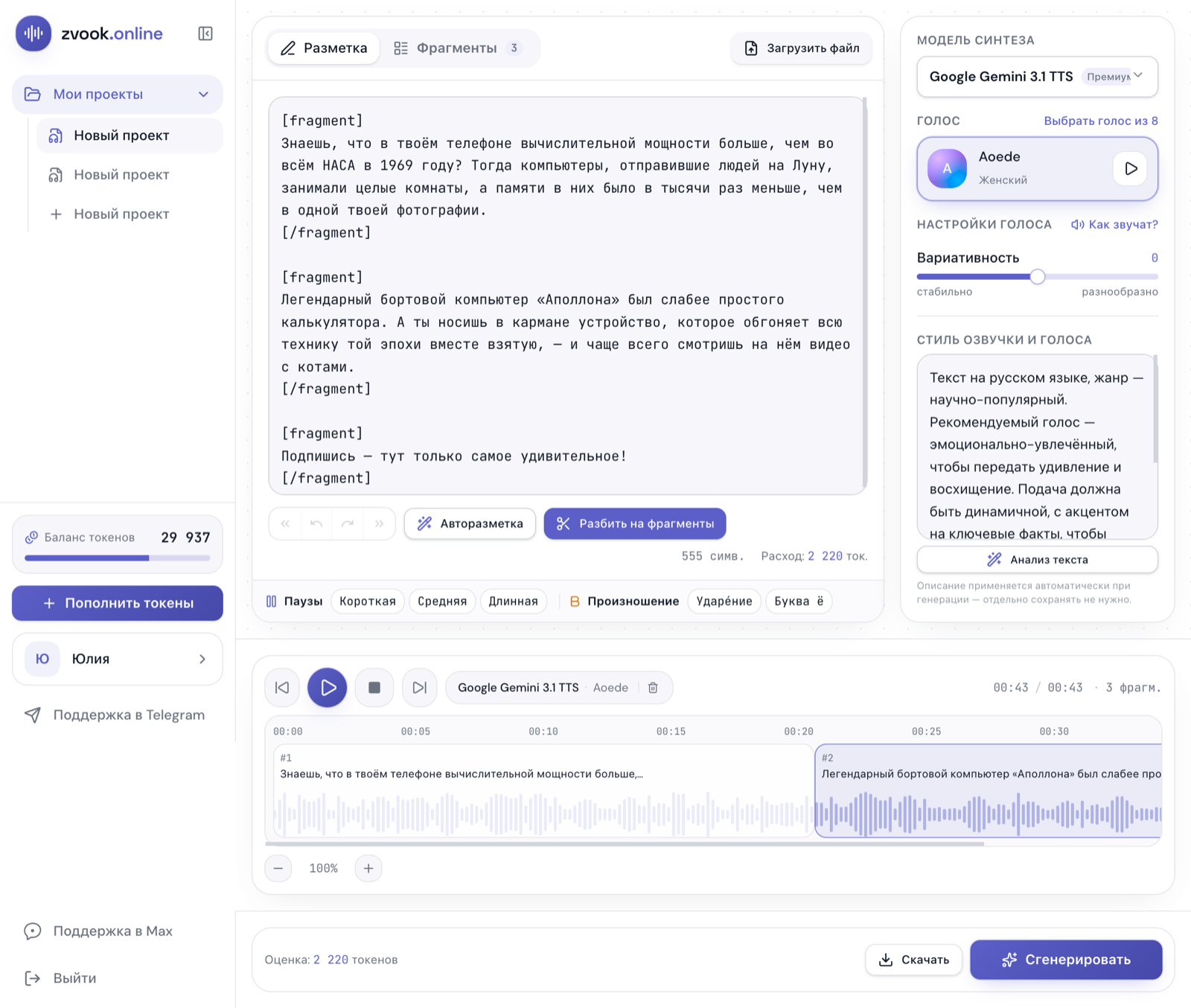Open the Юлия account menu
This screenshot has width=1191, height=1008.
coord(118,660)
